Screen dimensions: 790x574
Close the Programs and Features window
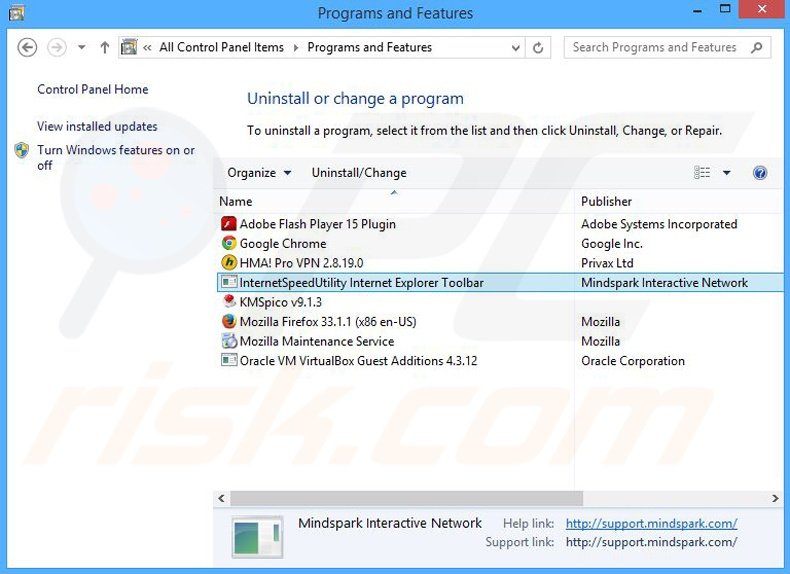tap(762, 10)
